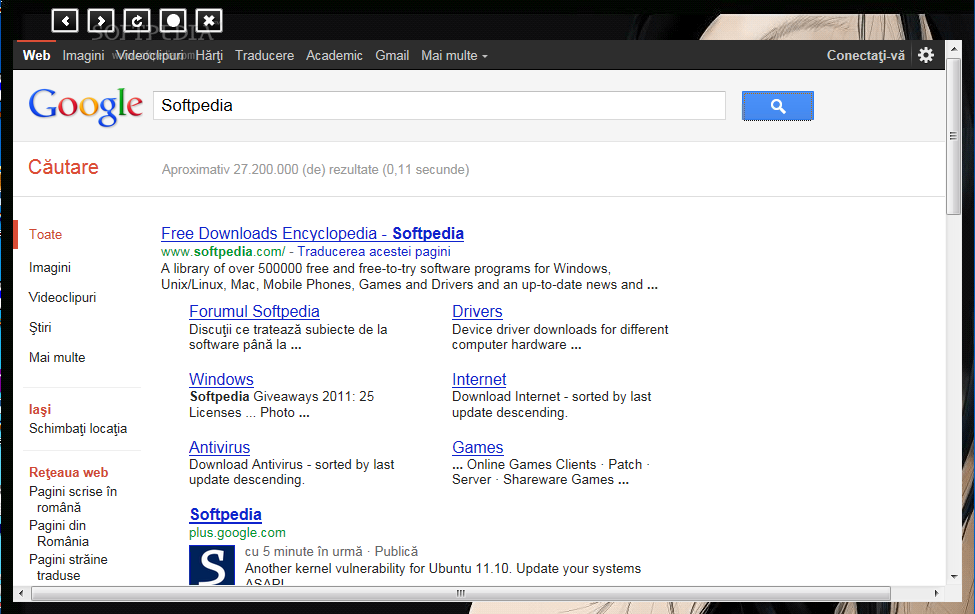
Task: Click the vertical scrollbar up arrow
Action: tap(954, 49)
